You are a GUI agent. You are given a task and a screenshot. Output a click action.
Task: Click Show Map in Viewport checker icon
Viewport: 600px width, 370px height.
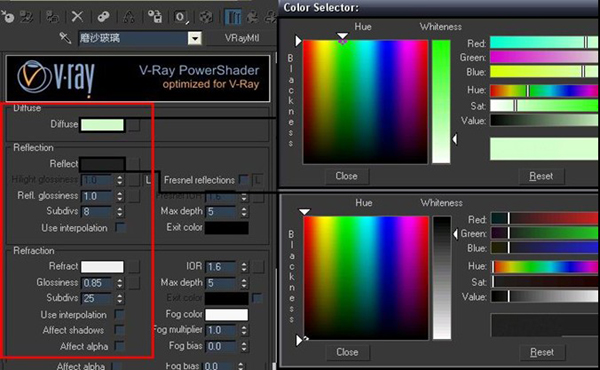pyautogui.click(x=206, y=17)
